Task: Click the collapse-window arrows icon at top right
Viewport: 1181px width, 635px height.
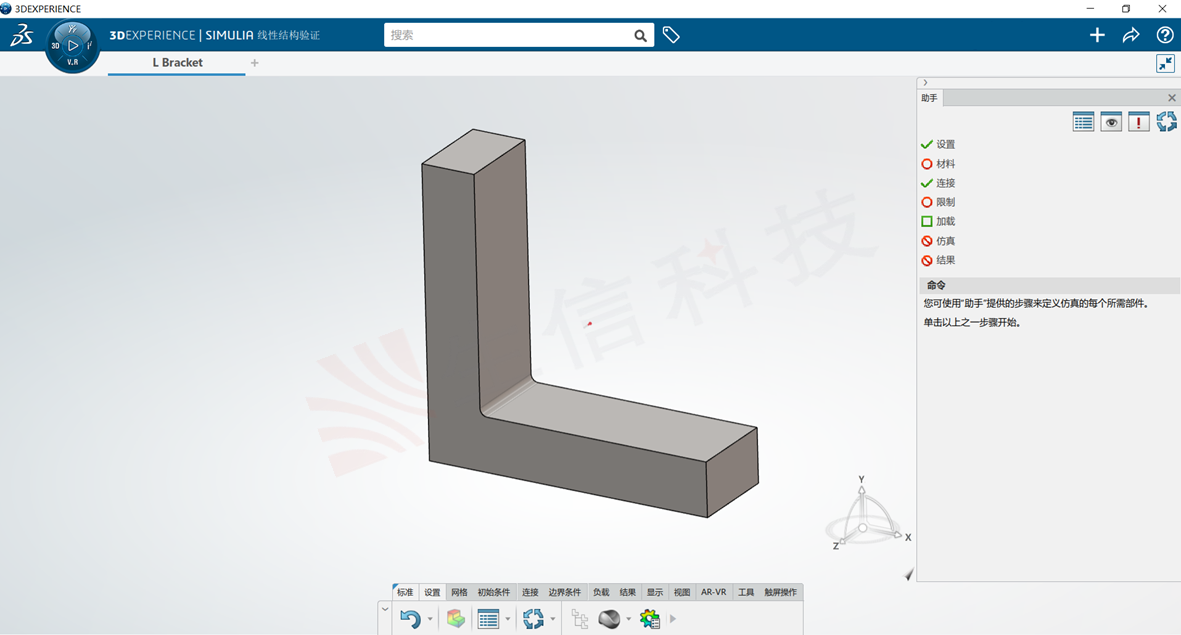Action: pyautogui.click(x=1165, y=63)
